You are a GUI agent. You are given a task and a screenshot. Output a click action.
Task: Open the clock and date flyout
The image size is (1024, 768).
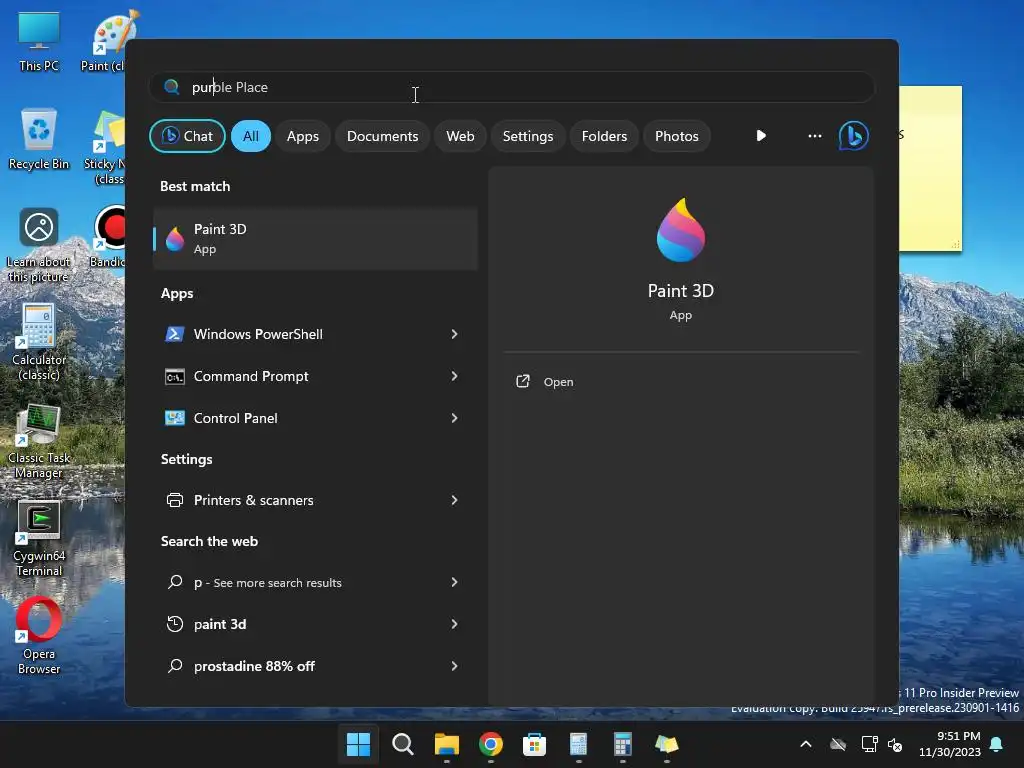click(x=950, y=744)
